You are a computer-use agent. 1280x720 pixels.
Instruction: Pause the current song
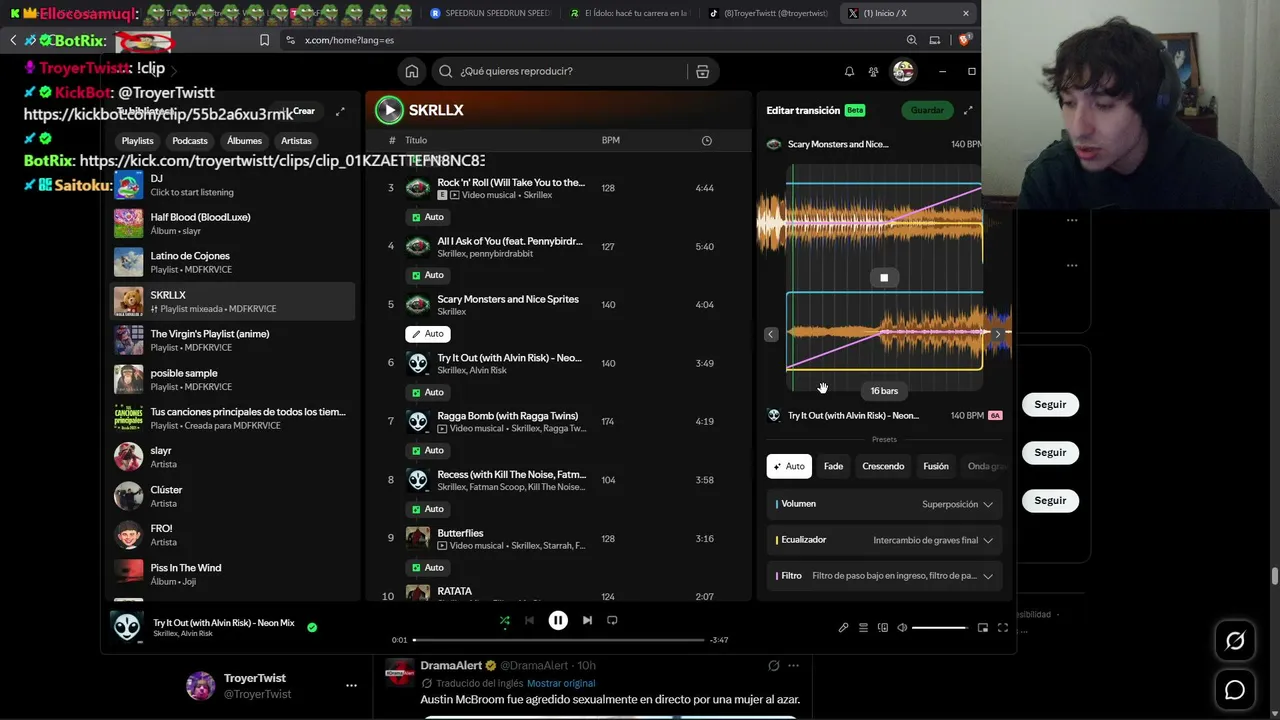558,620
